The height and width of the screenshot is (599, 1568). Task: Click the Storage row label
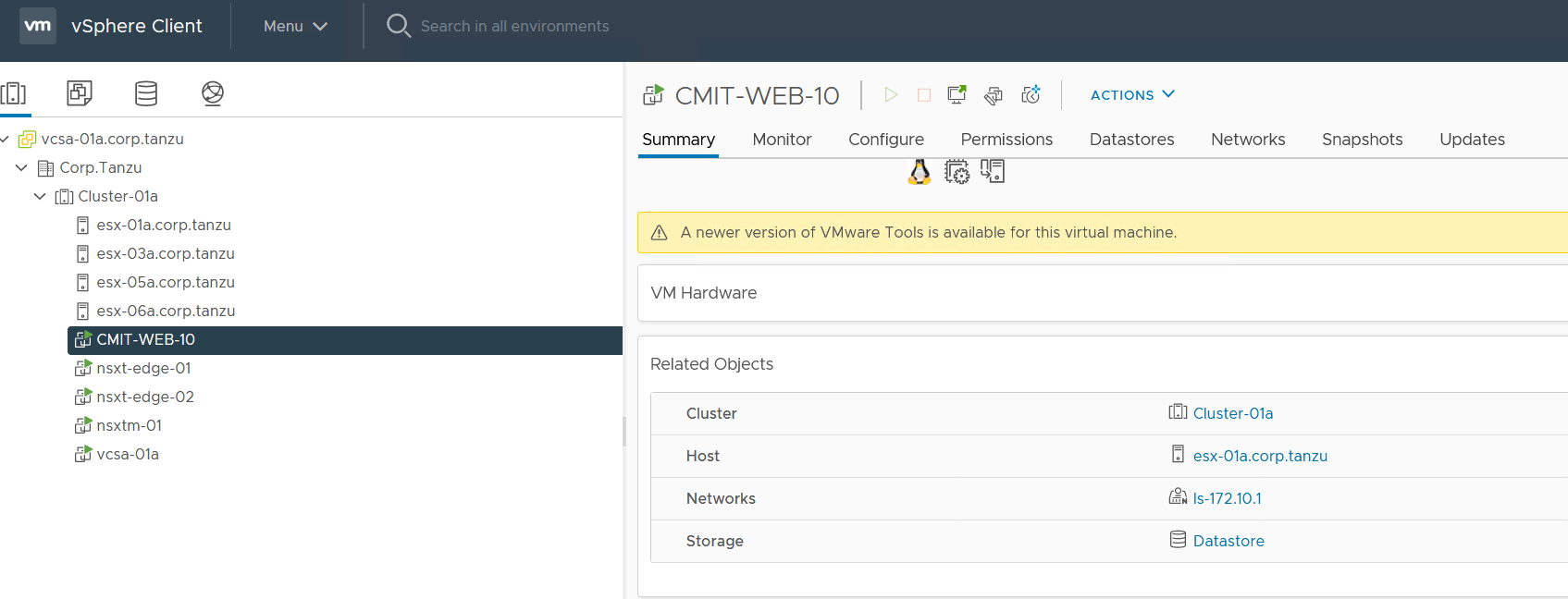[x=714, y=541]
